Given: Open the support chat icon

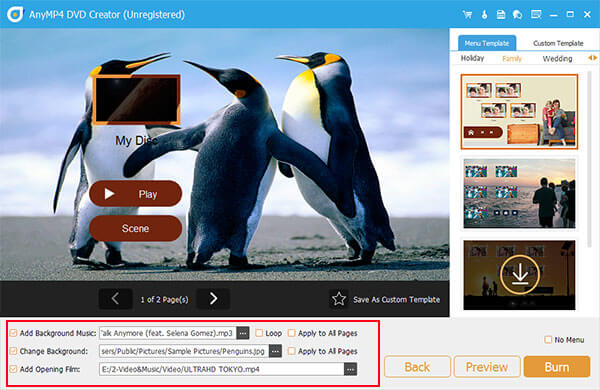Looking at the screenshot, I should pyautogui.click(x=517, y=15).
